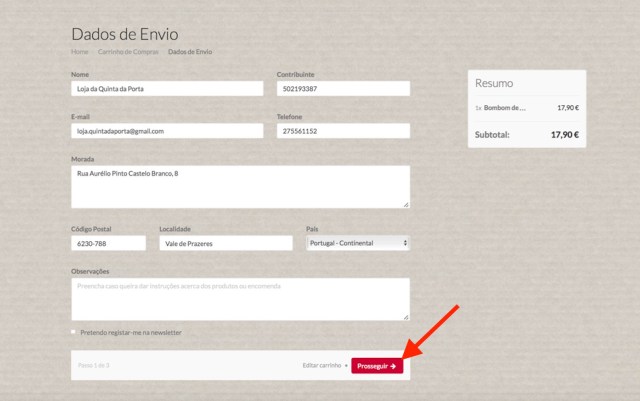Image resolution: width=640 pixels, height=401 pixels.
Task: Tick the newsletter registration checkbox
Action: [73, 332]
